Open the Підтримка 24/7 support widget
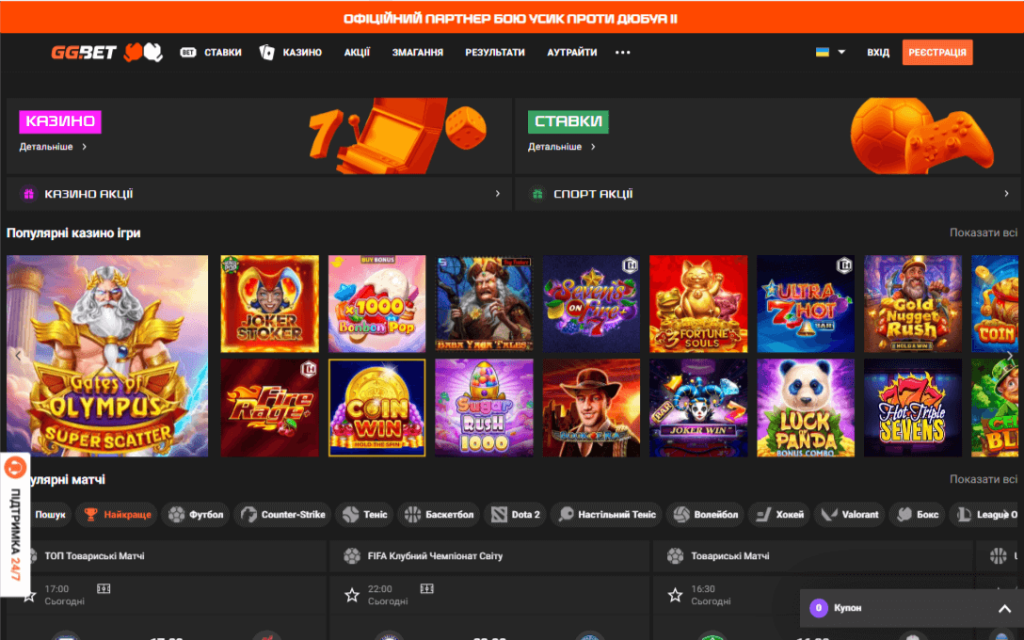Image resolution: width=1024 pixels, height=640 pixels. [x=15, y=524]
